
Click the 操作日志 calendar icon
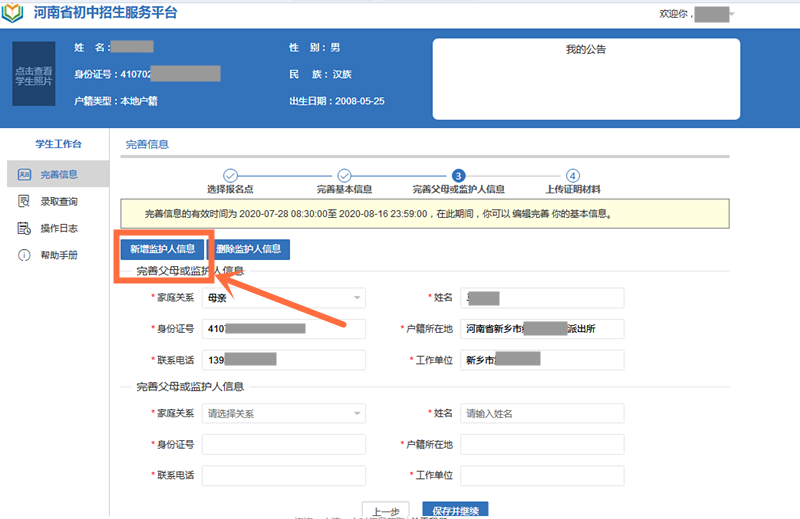(x=24, y=228)
